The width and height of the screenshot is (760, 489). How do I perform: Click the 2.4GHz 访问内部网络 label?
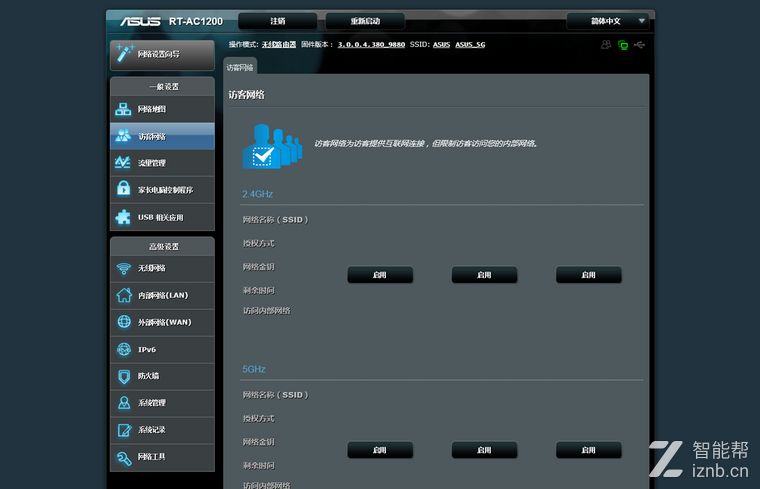pos(266,311)
